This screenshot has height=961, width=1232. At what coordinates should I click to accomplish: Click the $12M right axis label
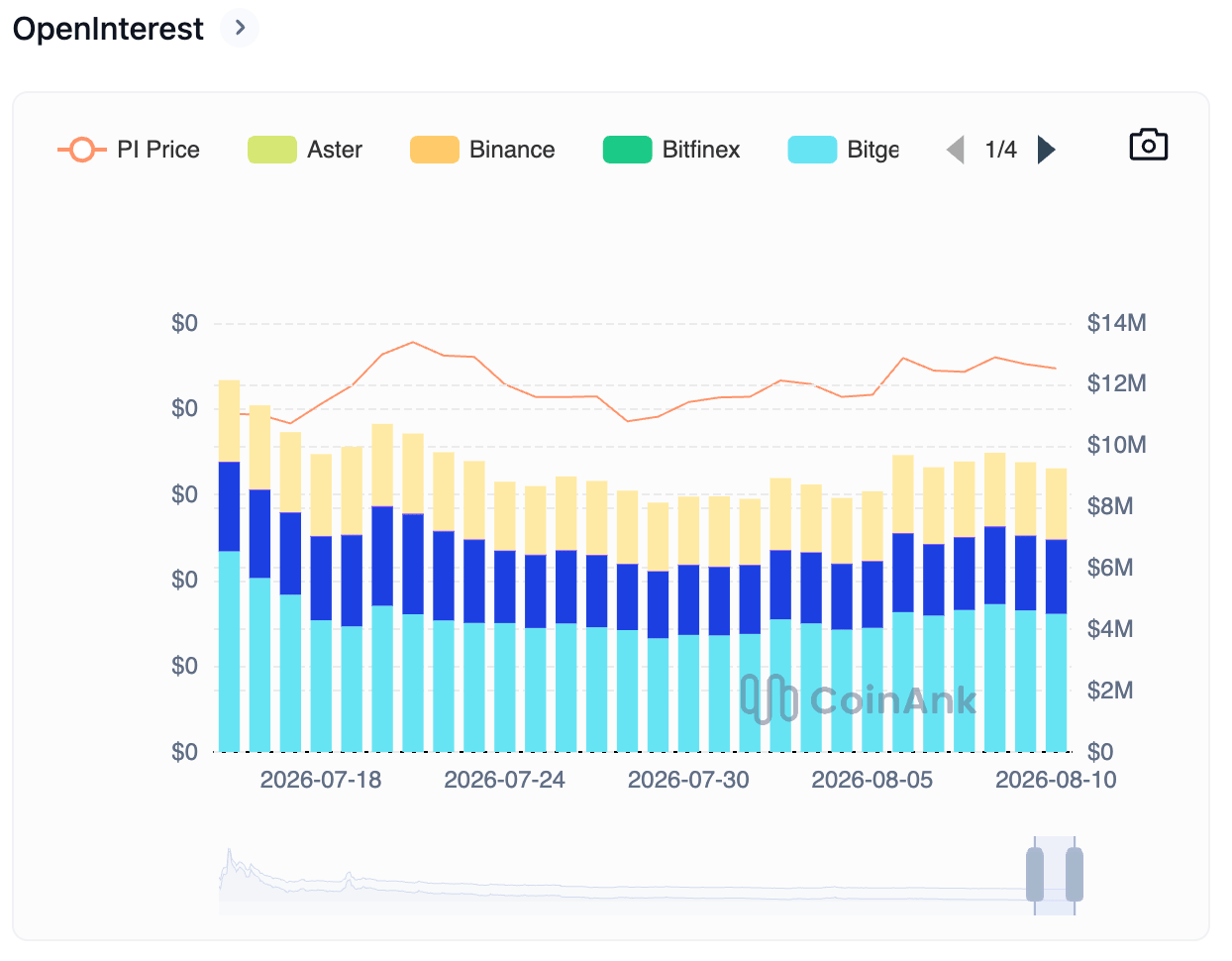point(1117,383)
